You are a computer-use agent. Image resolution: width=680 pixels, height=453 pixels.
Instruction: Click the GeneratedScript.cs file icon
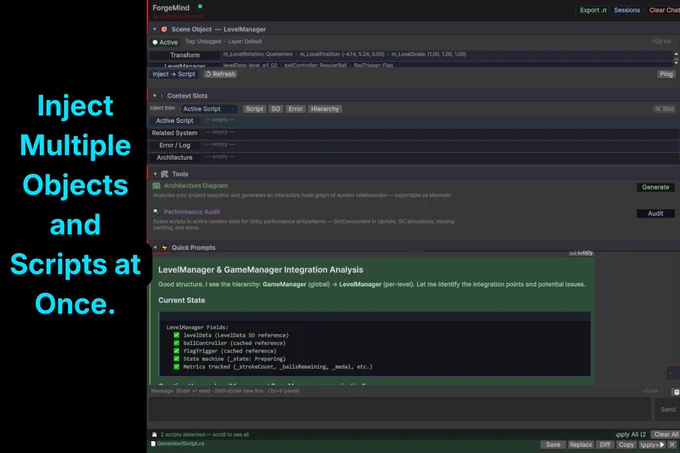click(153, 443)
